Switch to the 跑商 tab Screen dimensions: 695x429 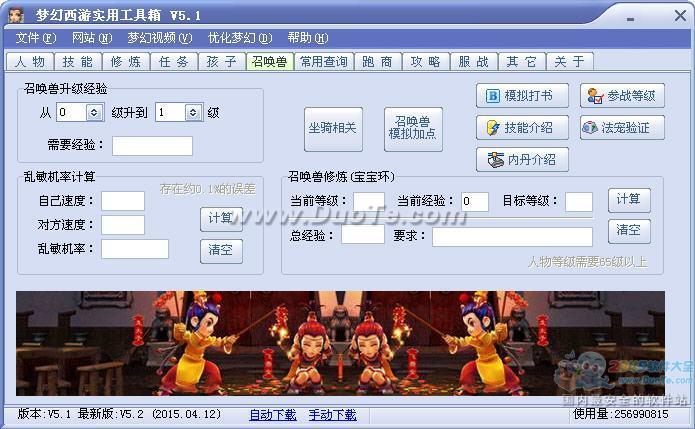coord(378,61)
